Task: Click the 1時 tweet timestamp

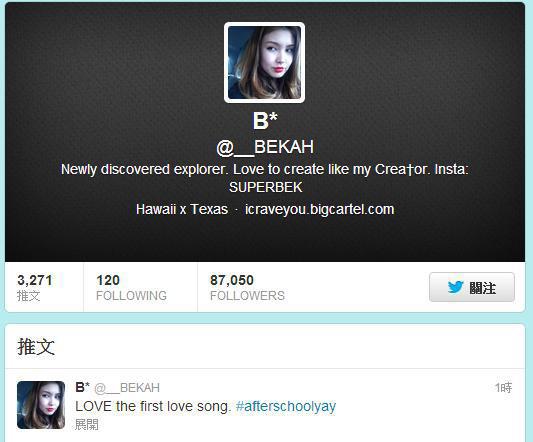Action: [x=503, y=387]
